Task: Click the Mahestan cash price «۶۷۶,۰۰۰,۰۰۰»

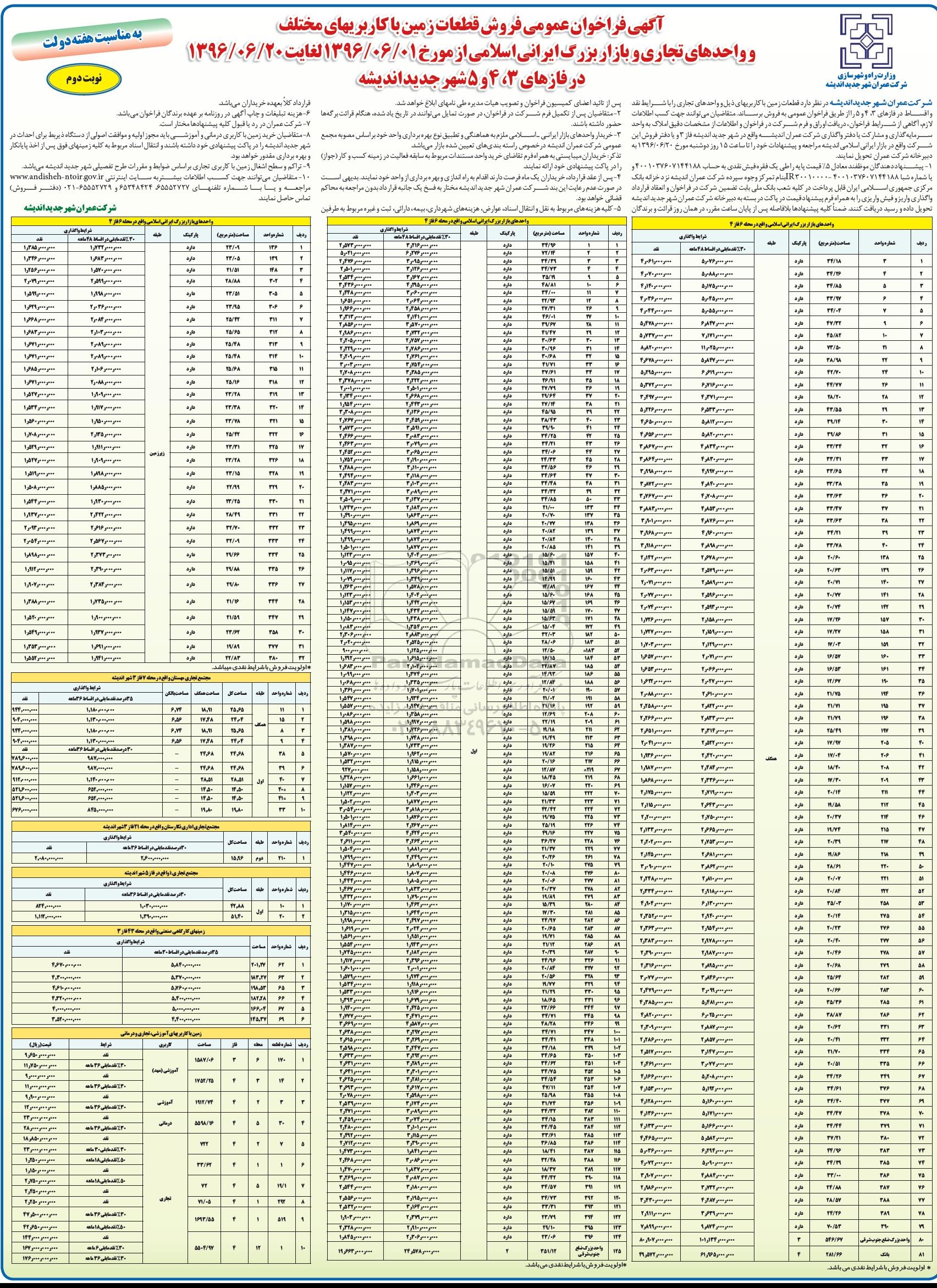Action: (25, 809)
